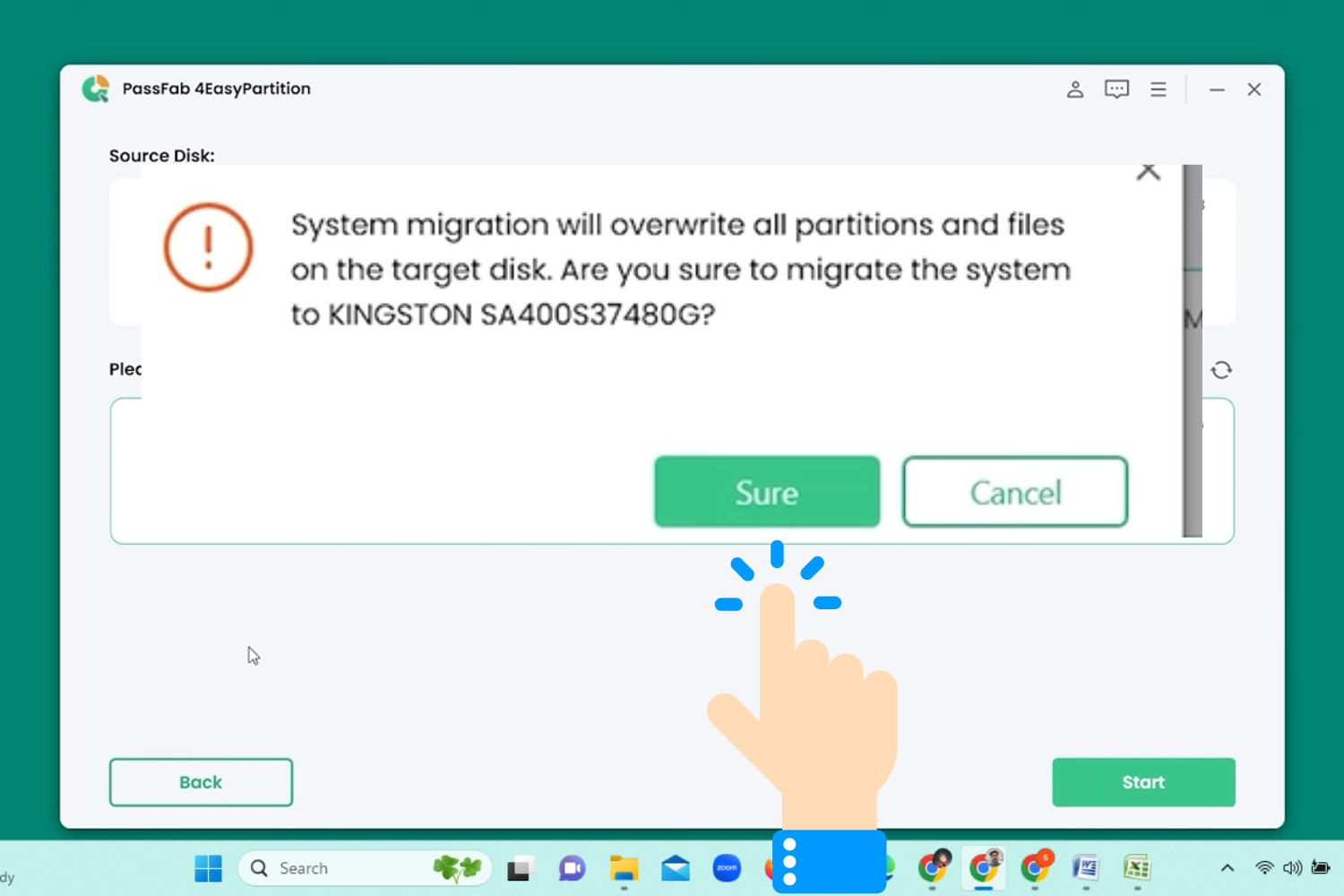Confirm migration with the Sure button

(766, 492)
